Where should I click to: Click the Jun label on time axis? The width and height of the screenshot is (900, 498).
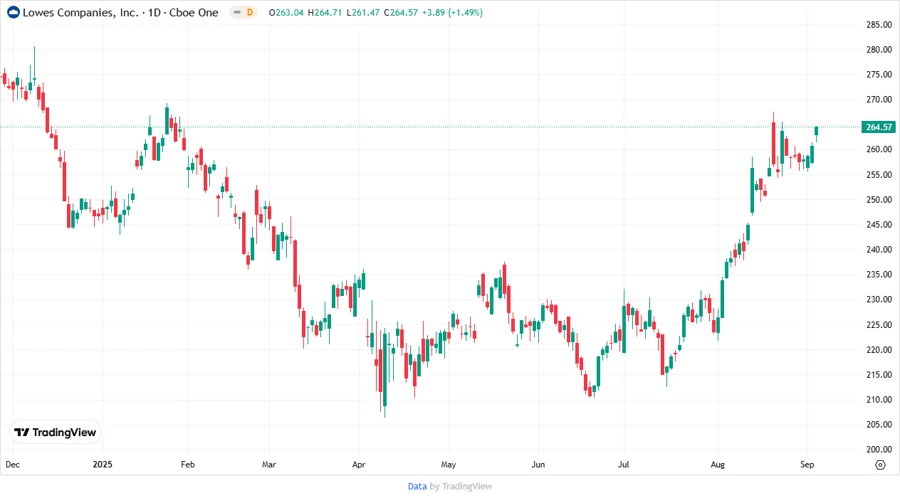[538, 464]
